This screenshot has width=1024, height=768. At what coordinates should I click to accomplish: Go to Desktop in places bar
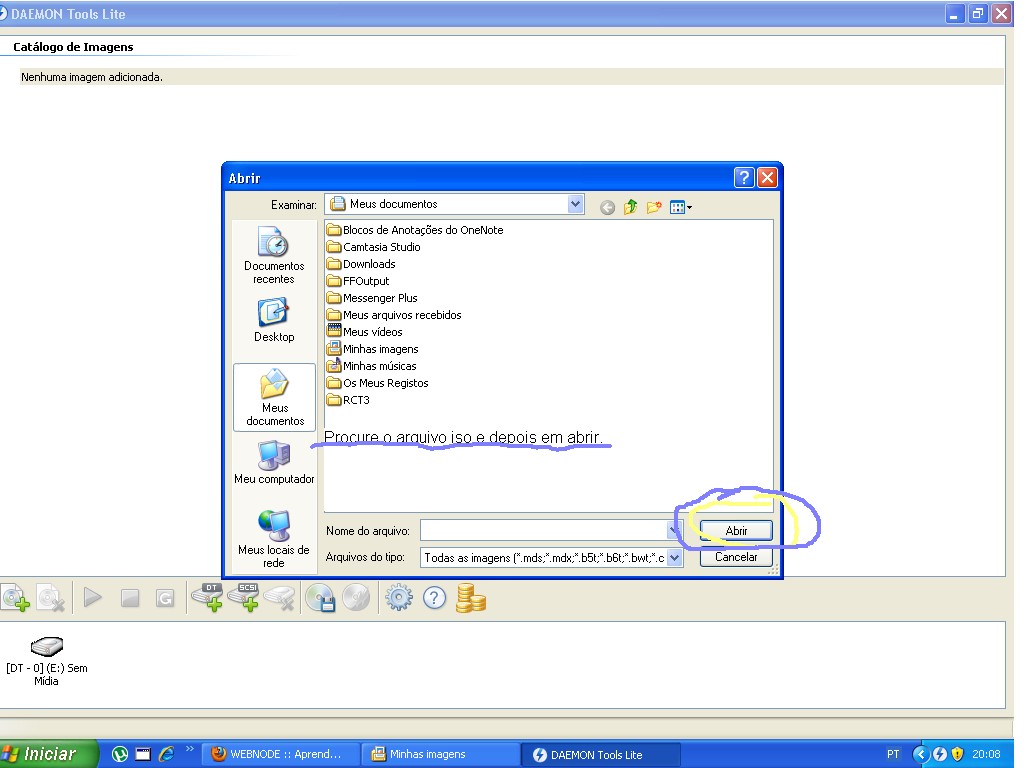point(274,320)
